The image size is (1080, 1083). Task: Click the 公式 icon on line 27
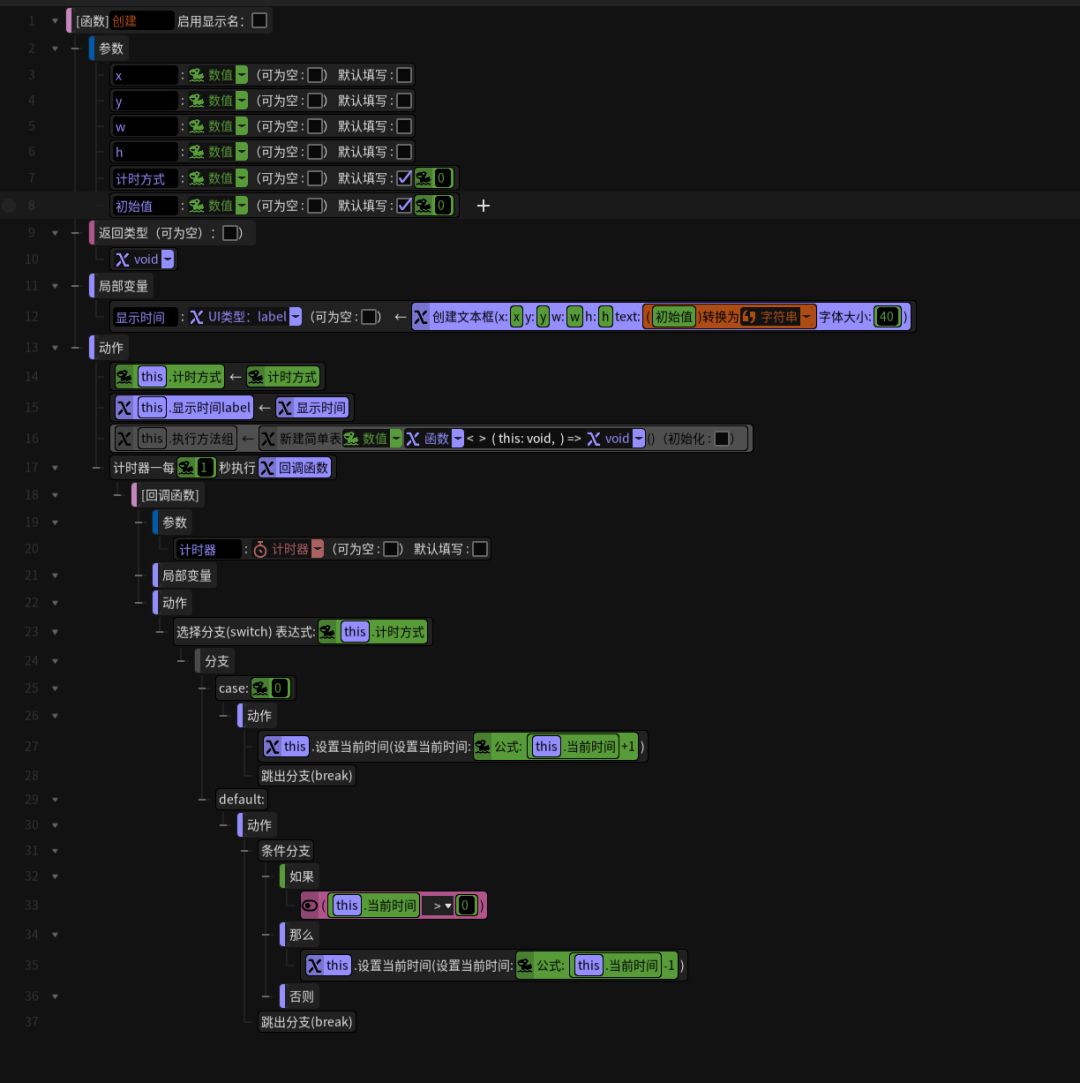483,747
